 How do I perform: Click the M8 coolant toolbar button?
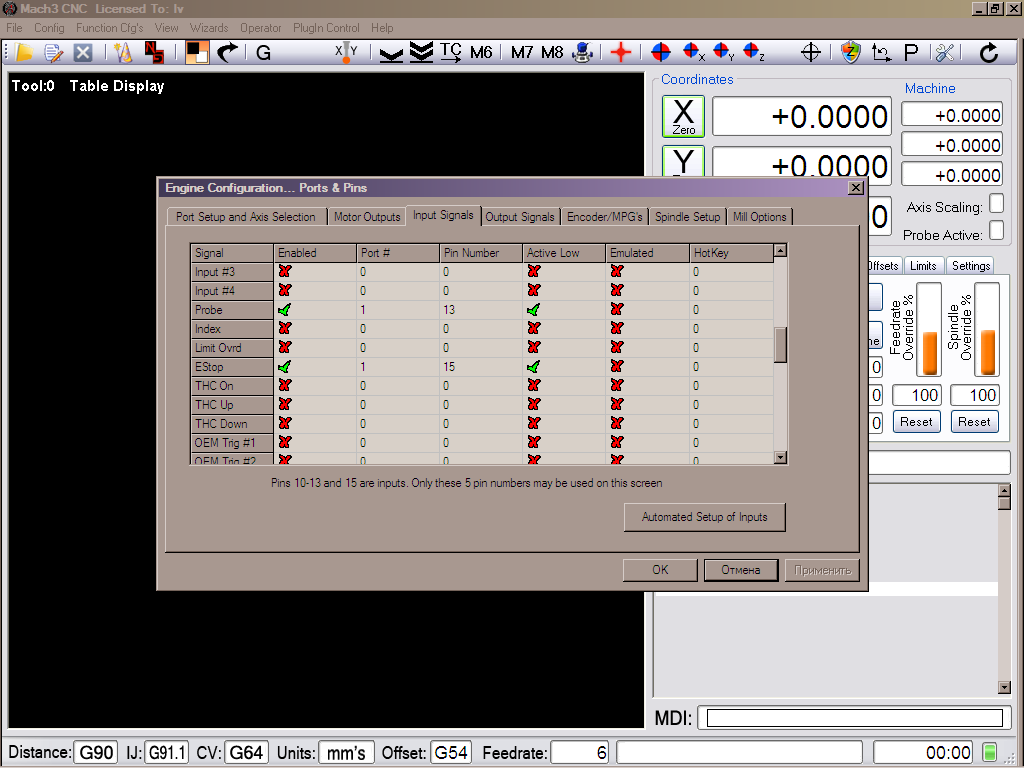click(552, 52)
